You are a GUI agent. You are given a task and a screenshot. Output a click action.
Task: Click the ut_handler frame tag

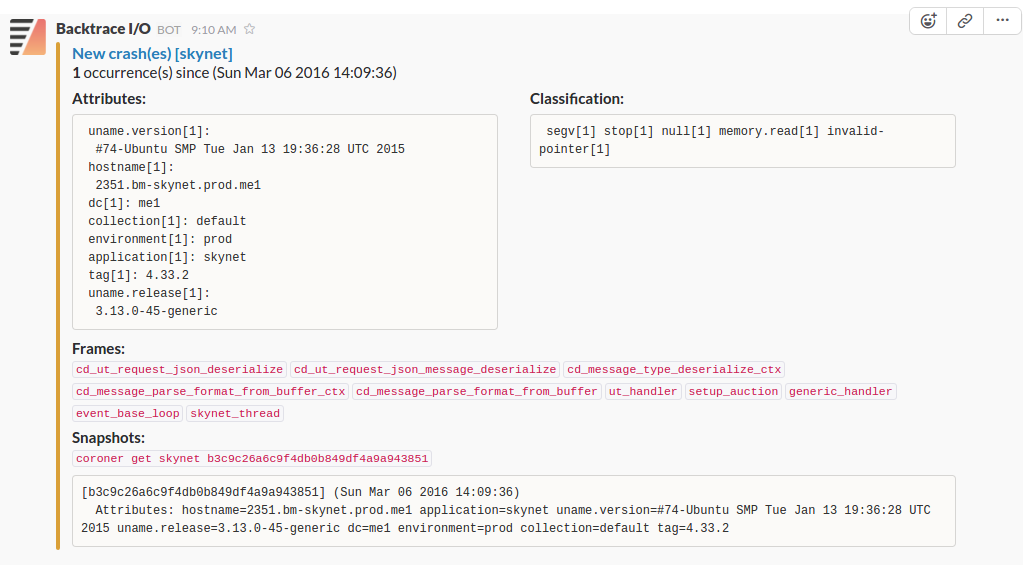pyautogui.click(x=643, y=392)
